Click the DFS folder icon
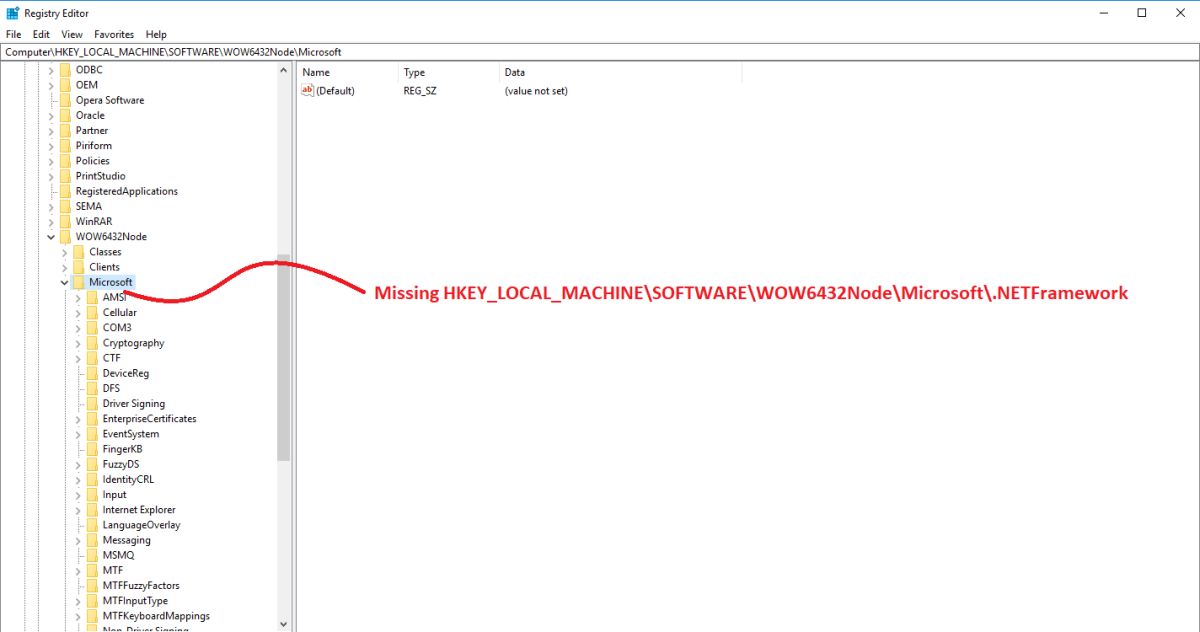Viewport: 1200px width, 632px height. (x=92, y=388)
